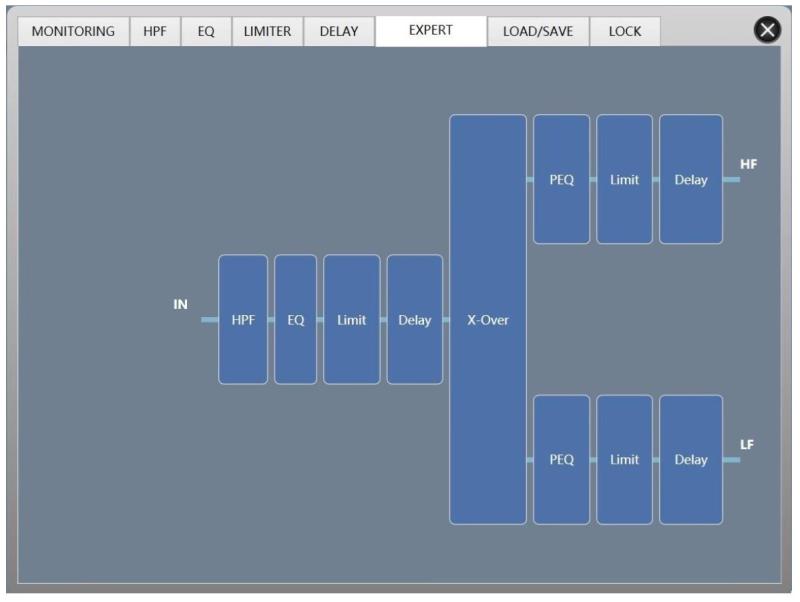Open the LOAD/SAVE tab

538,31
